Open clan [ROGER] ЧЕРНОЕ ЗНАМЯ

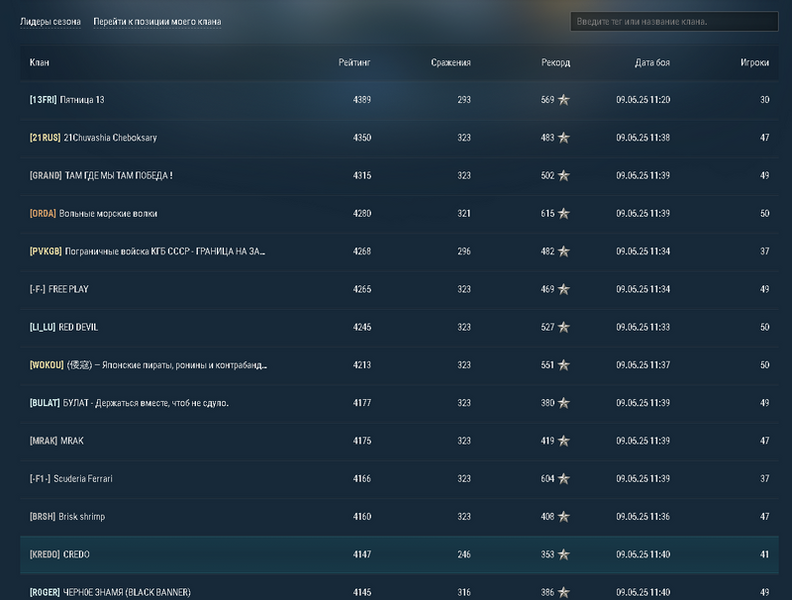click(x=110, y=592)
